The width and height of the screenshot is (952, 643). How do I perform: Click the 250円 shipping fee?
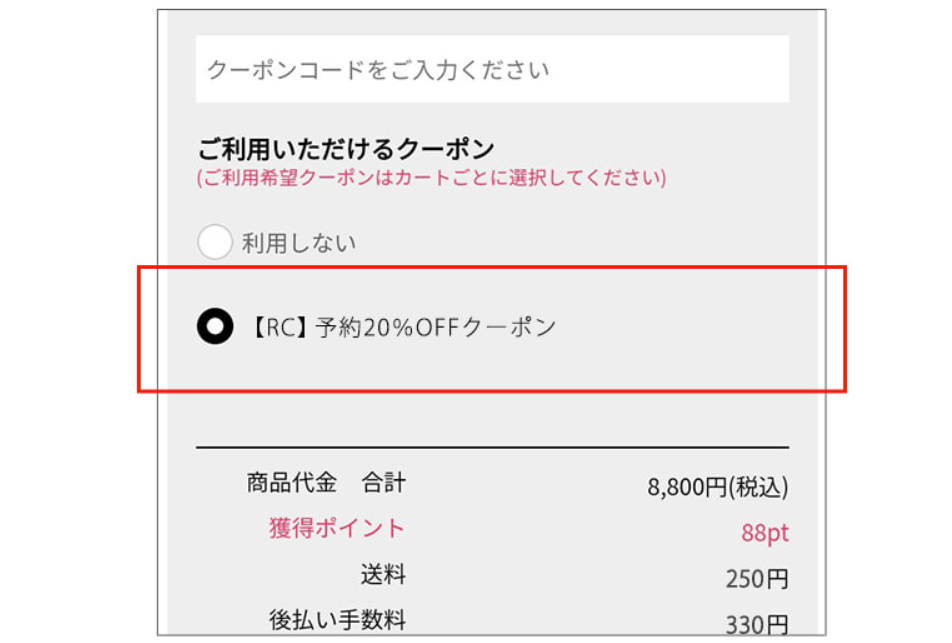[757, 579]
